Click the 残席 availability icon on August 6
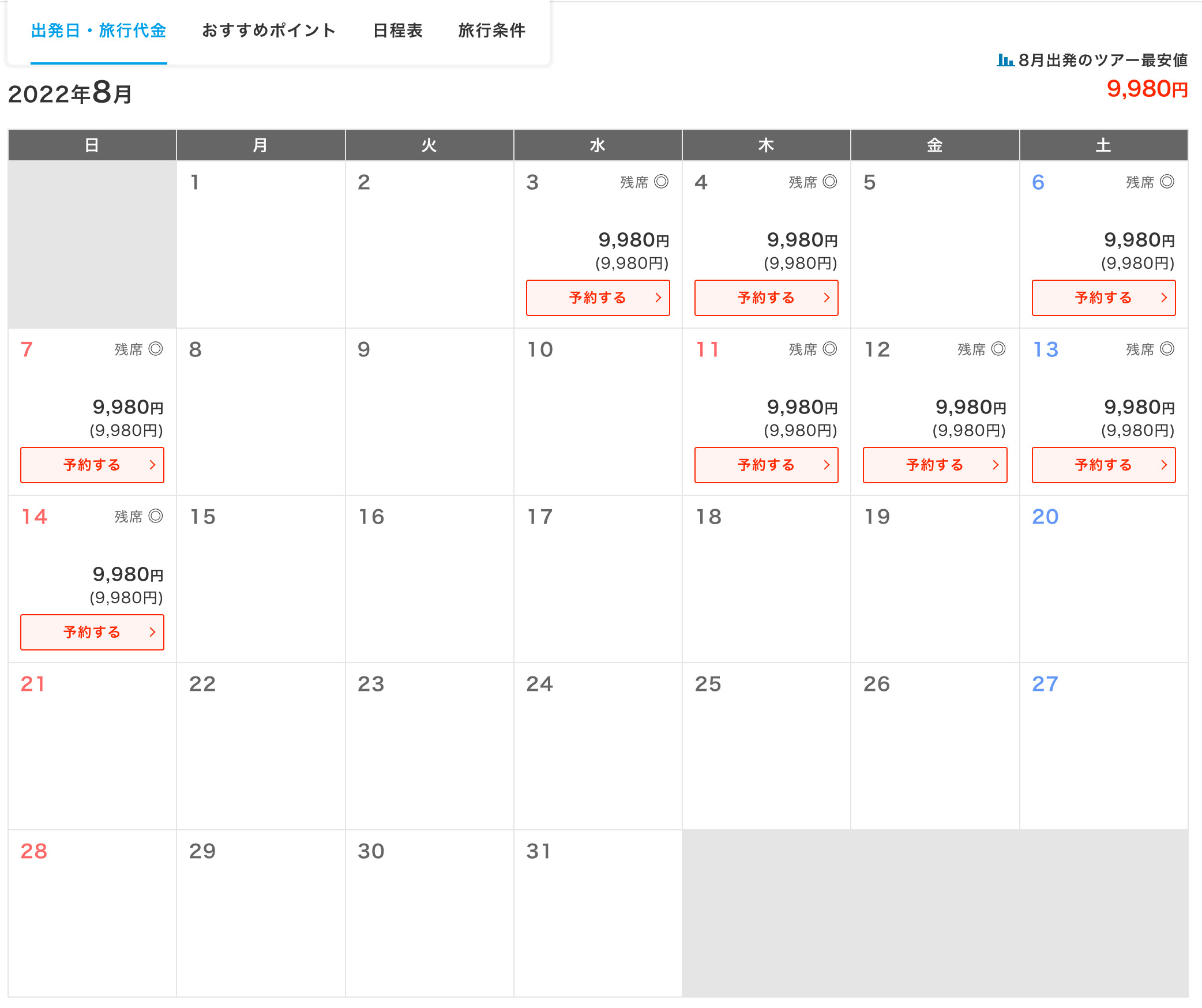Screen dimensions: 1202x1008 1167,182
